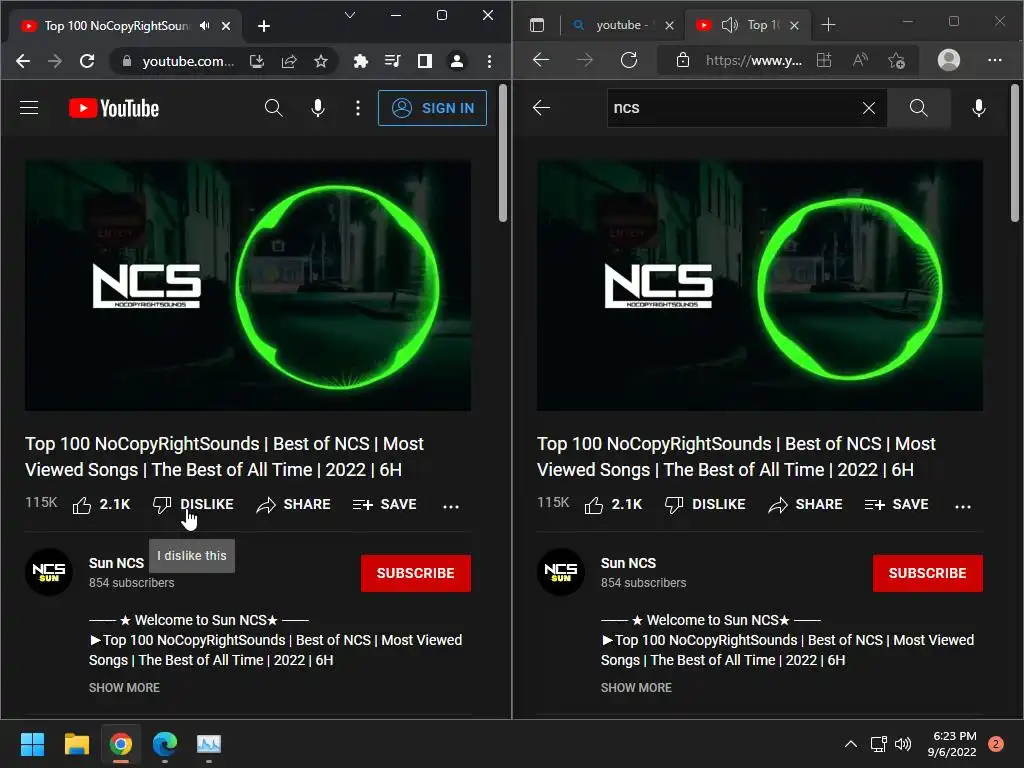This screenshot has width=1024, height=768.
Task: Click voice search microphone in Chrome window
Action: point(318,108)
